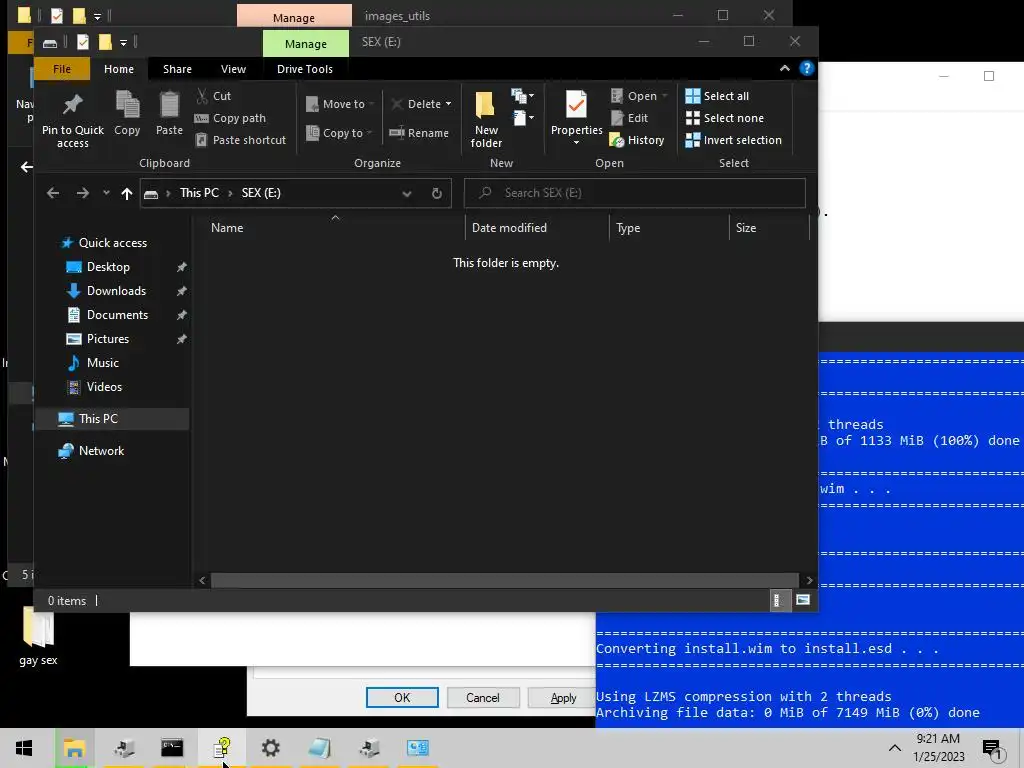Open Documents in navigation pane
Viewport: 1024px width, 768px height.
coord(118,315)
